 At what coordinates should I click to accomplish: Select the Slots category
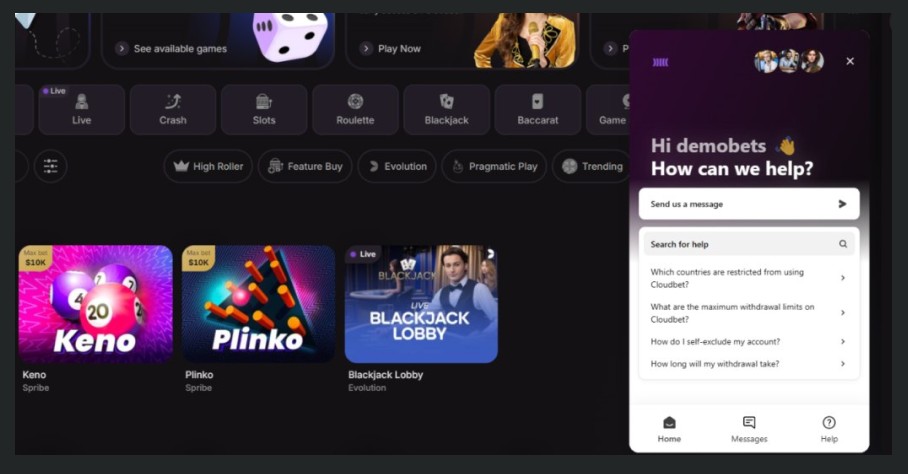(264, 109)
